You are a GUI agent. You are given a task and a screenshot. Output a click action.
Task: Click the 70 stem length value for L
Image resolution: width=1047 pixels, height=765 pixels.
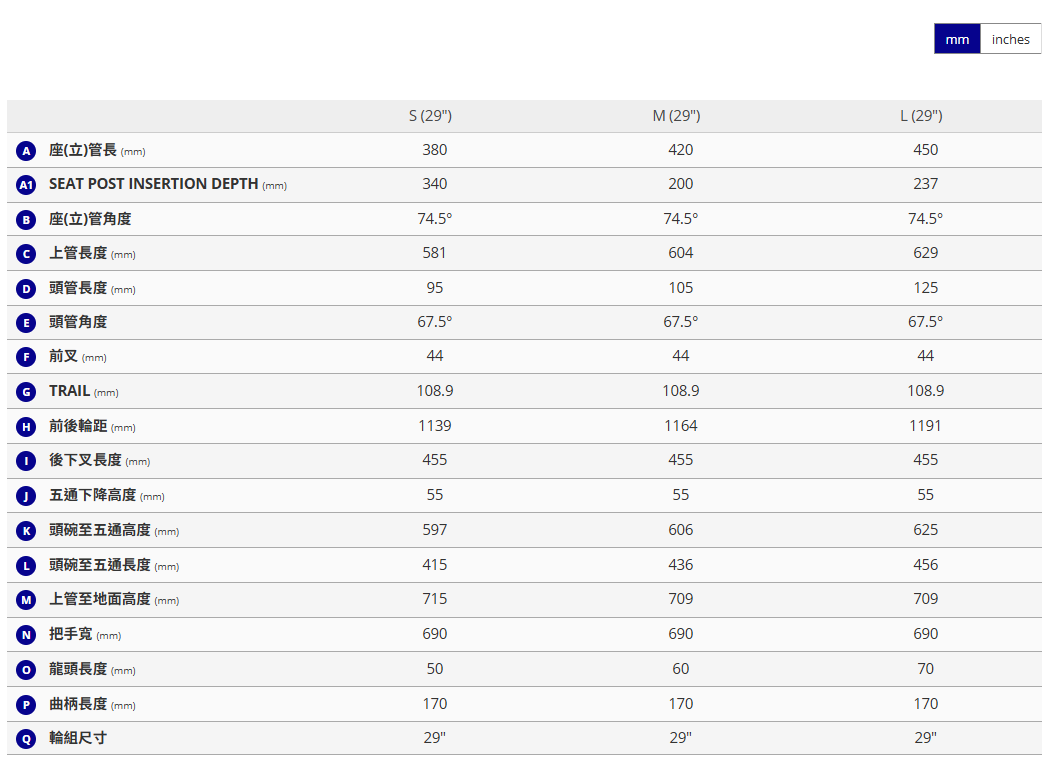point(926,669)
